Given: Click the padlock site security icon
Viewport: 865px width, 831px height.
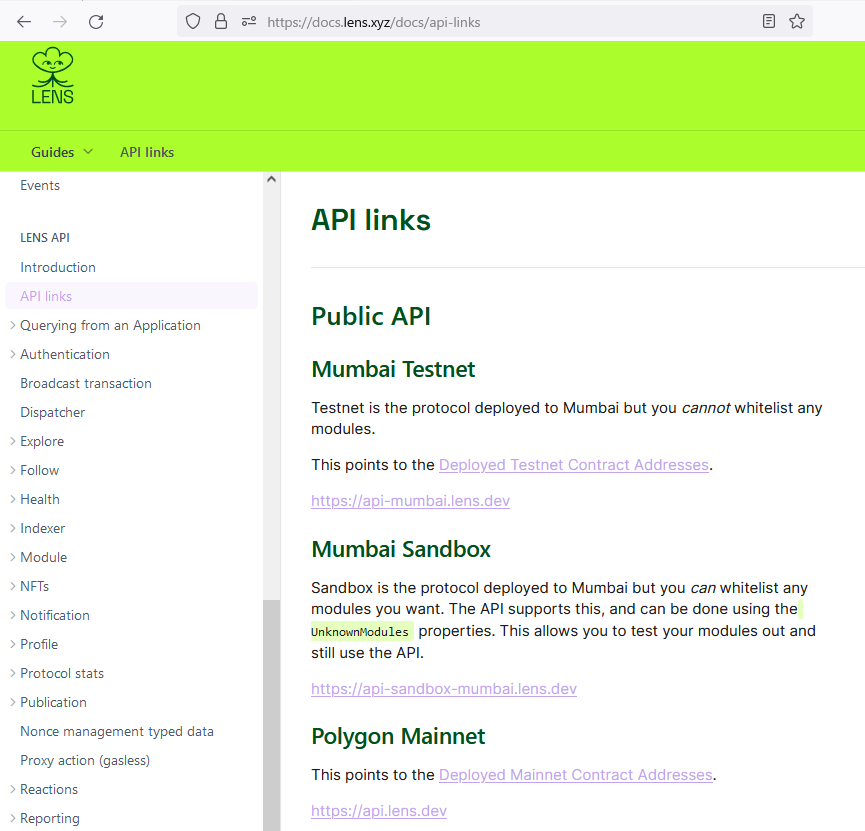Looking at the screenshot, I should pos(221,21).
